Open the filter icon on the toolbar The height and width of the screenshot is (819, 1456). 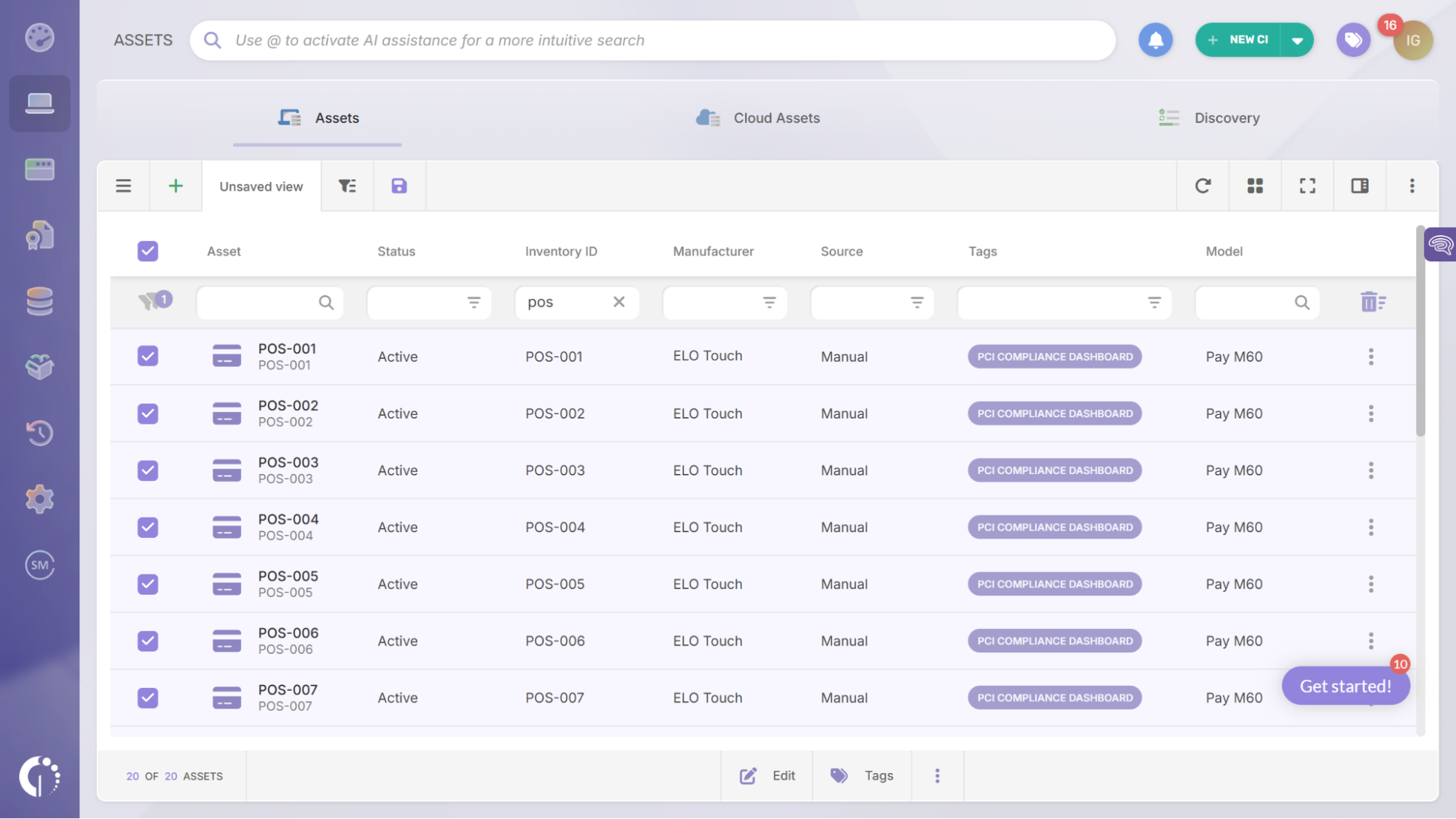tap(347, 186)
